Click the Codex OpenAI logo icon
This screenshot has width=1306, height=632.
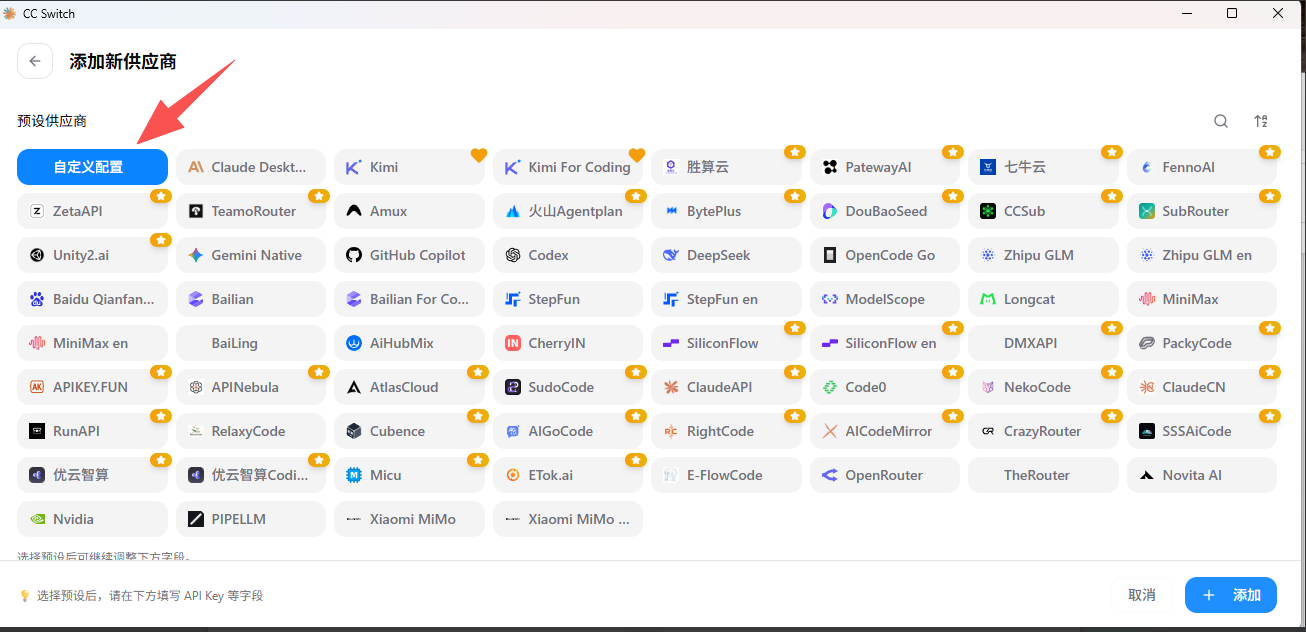click(x=513, y=255)
